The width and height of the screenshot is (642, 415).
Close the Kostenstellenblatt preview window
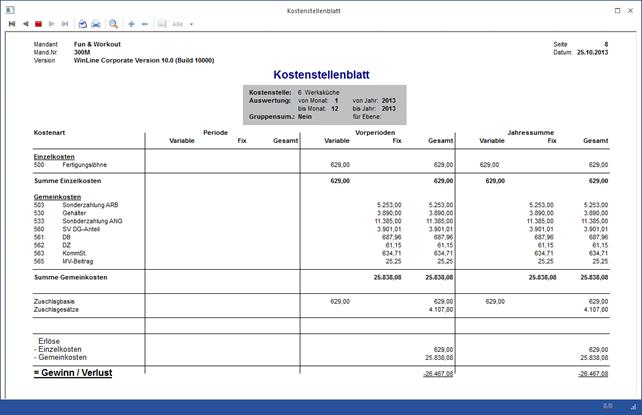coord(630,6)
